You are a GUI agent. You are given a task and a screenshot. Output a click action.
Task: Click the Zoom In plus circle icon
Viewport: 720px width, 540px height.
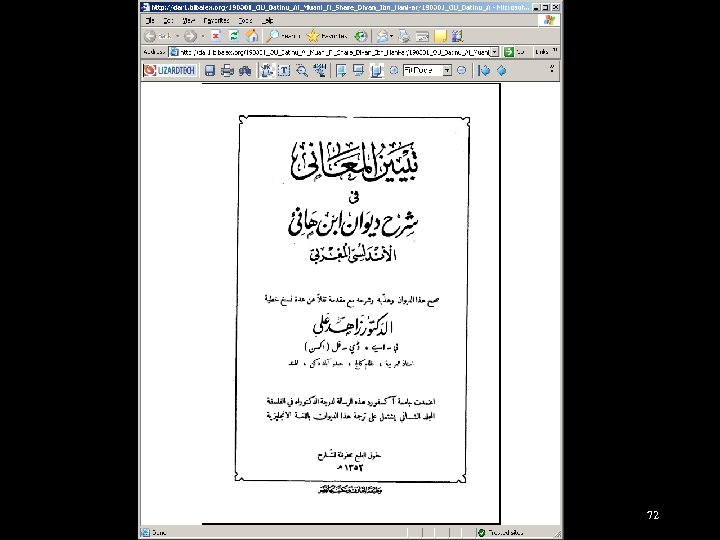[394, 70]
